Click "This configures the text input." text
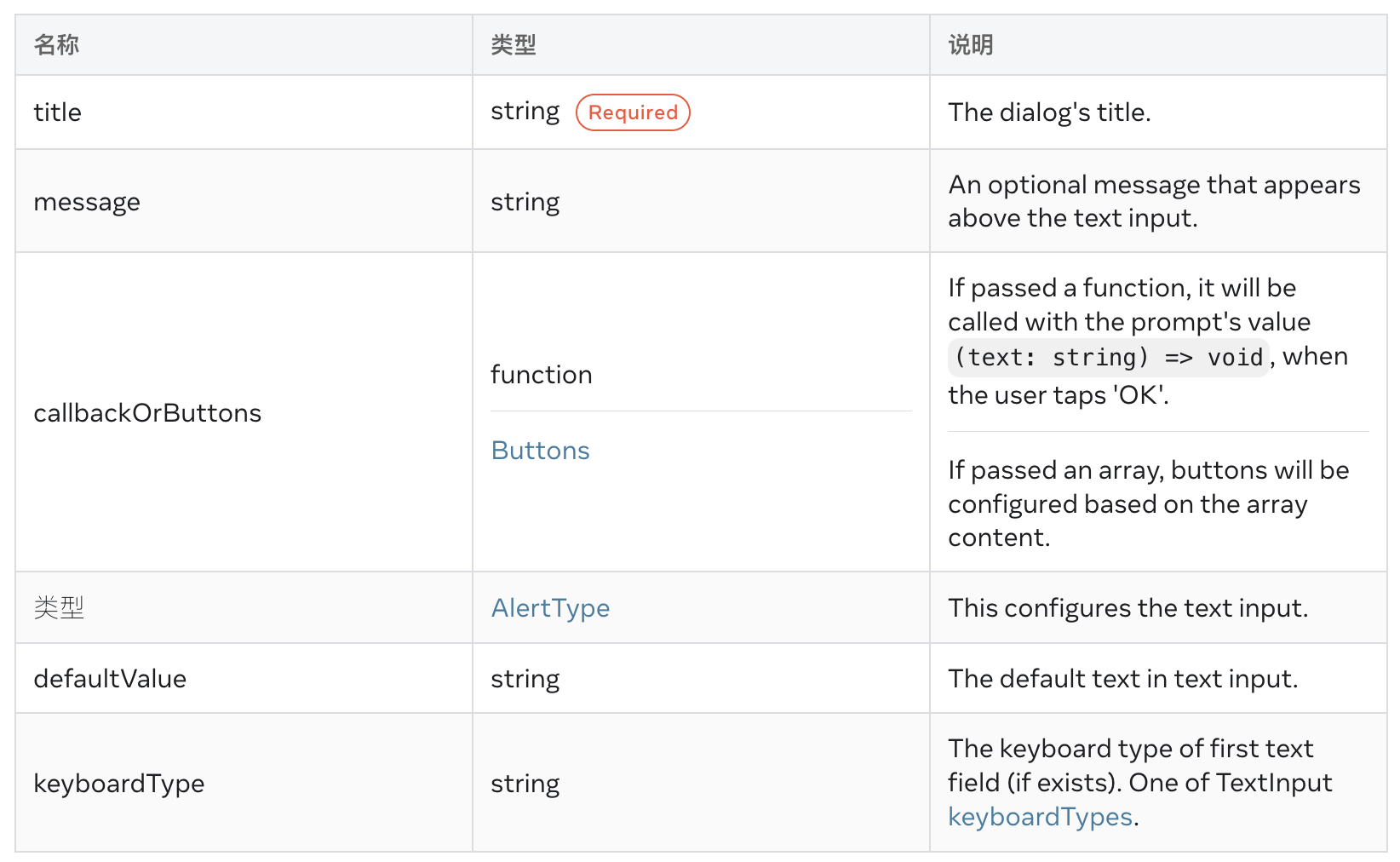This screenshot has width=1400, height=862. pos(1127,608)
